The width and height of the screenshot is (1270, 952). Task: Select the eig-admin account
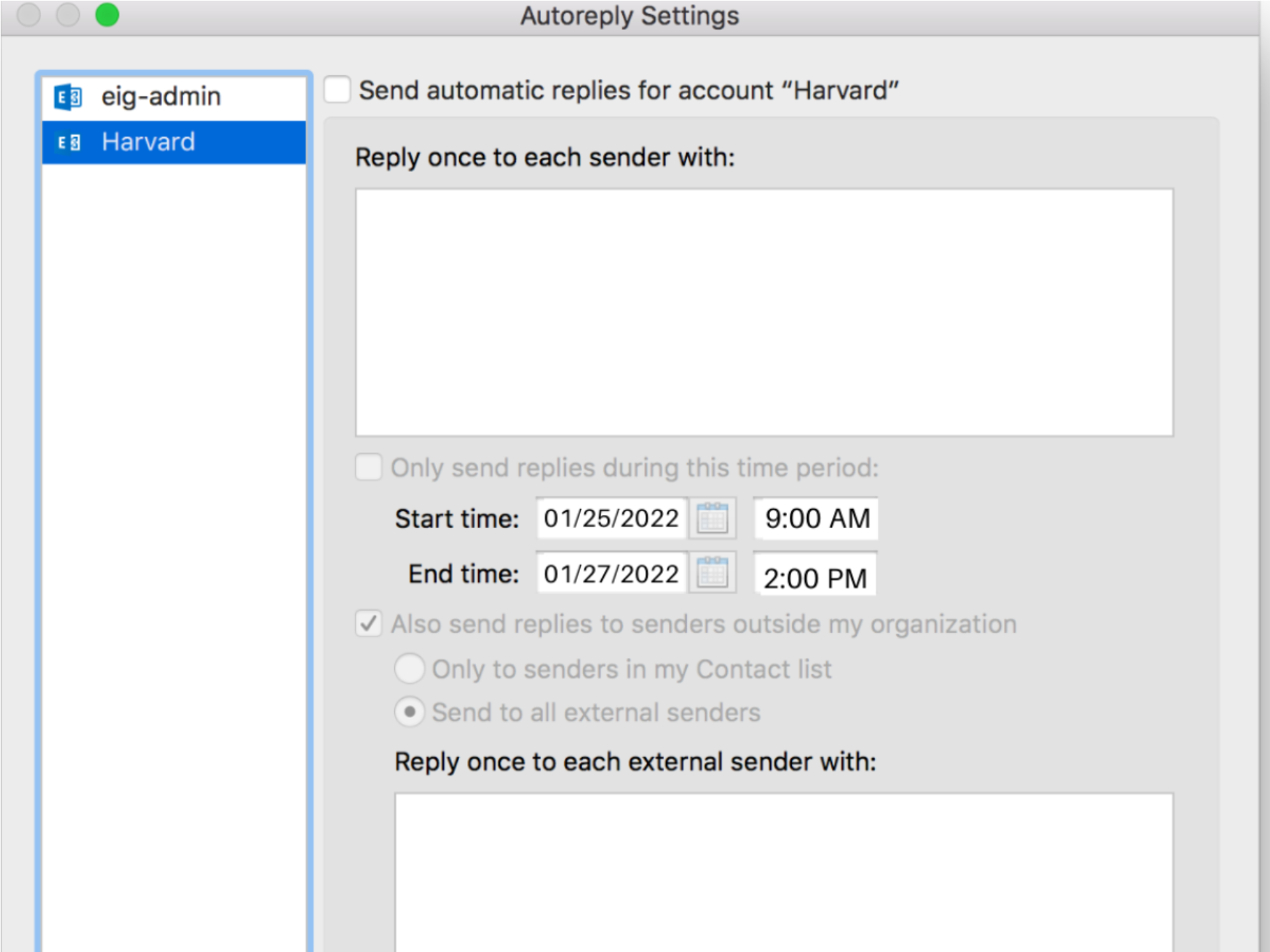161,97
